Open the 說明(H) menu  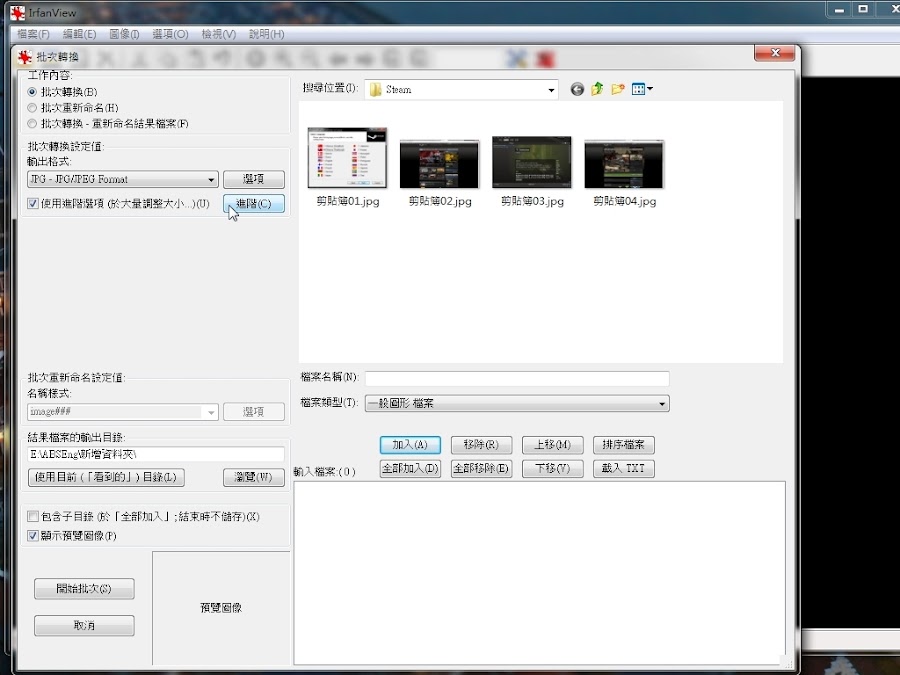pyautogui.click(x=266, y=34)
